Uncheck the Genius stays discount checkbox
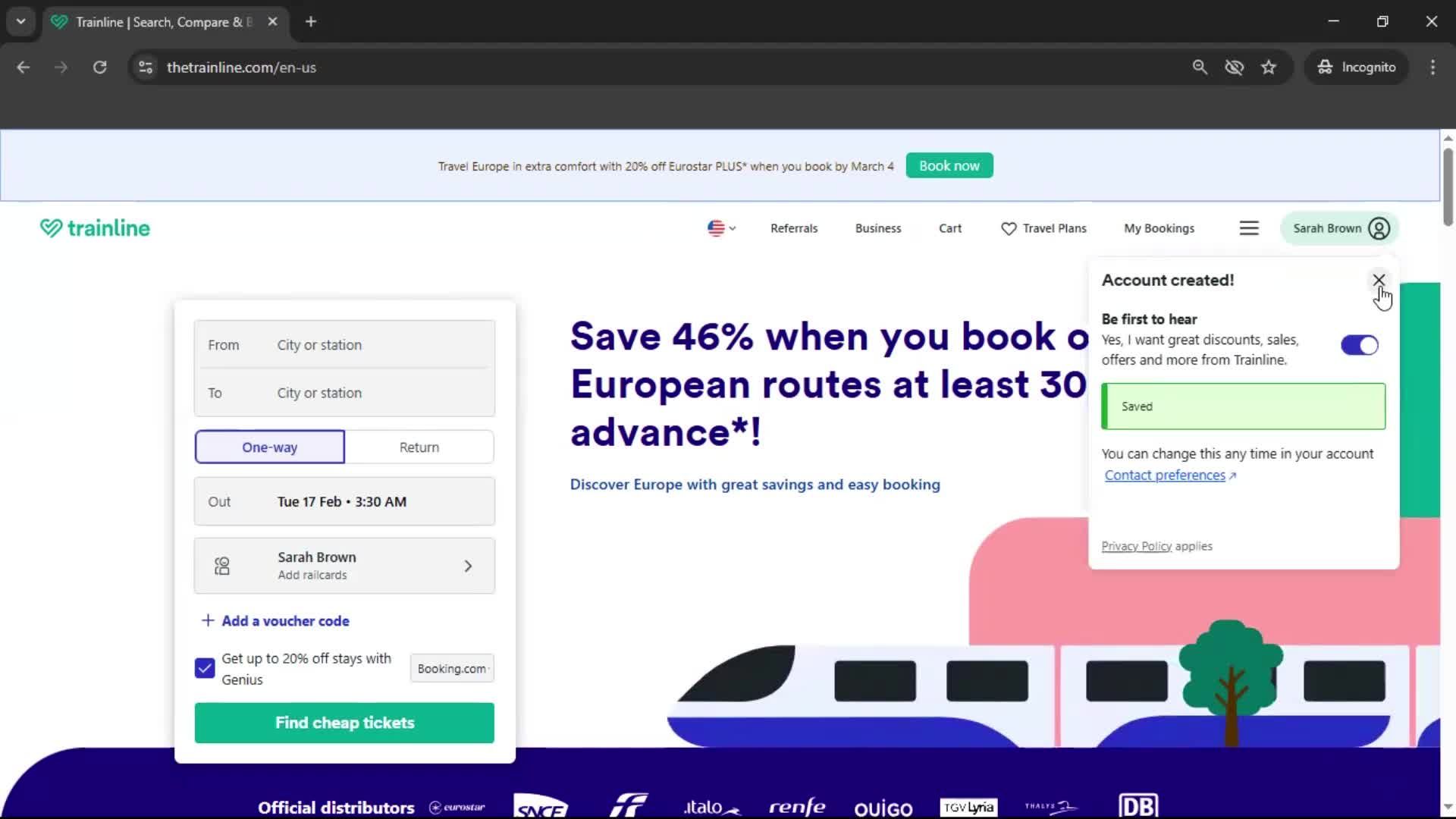 point(204,668)
